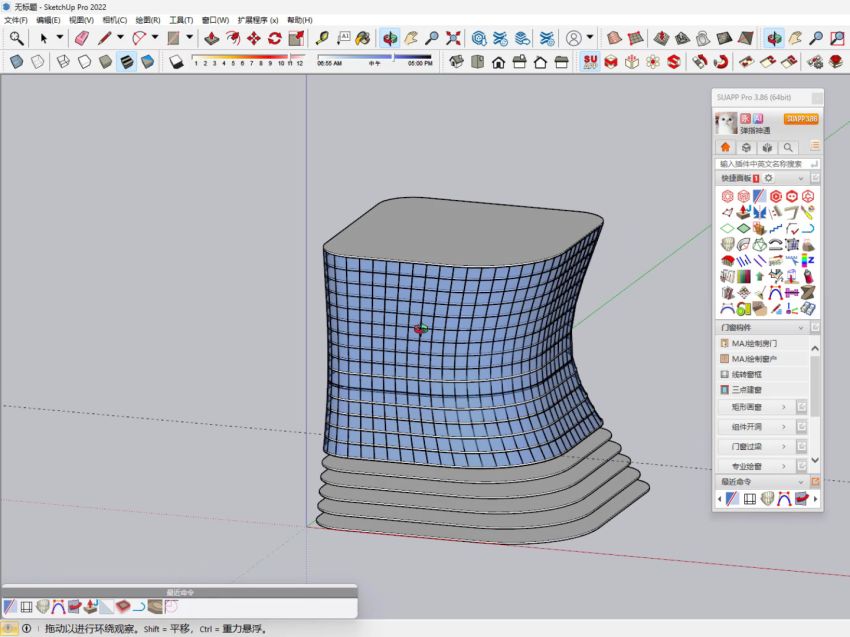Switch to Top view
This screenshot has width=850, height=637.
pos(478,62)
